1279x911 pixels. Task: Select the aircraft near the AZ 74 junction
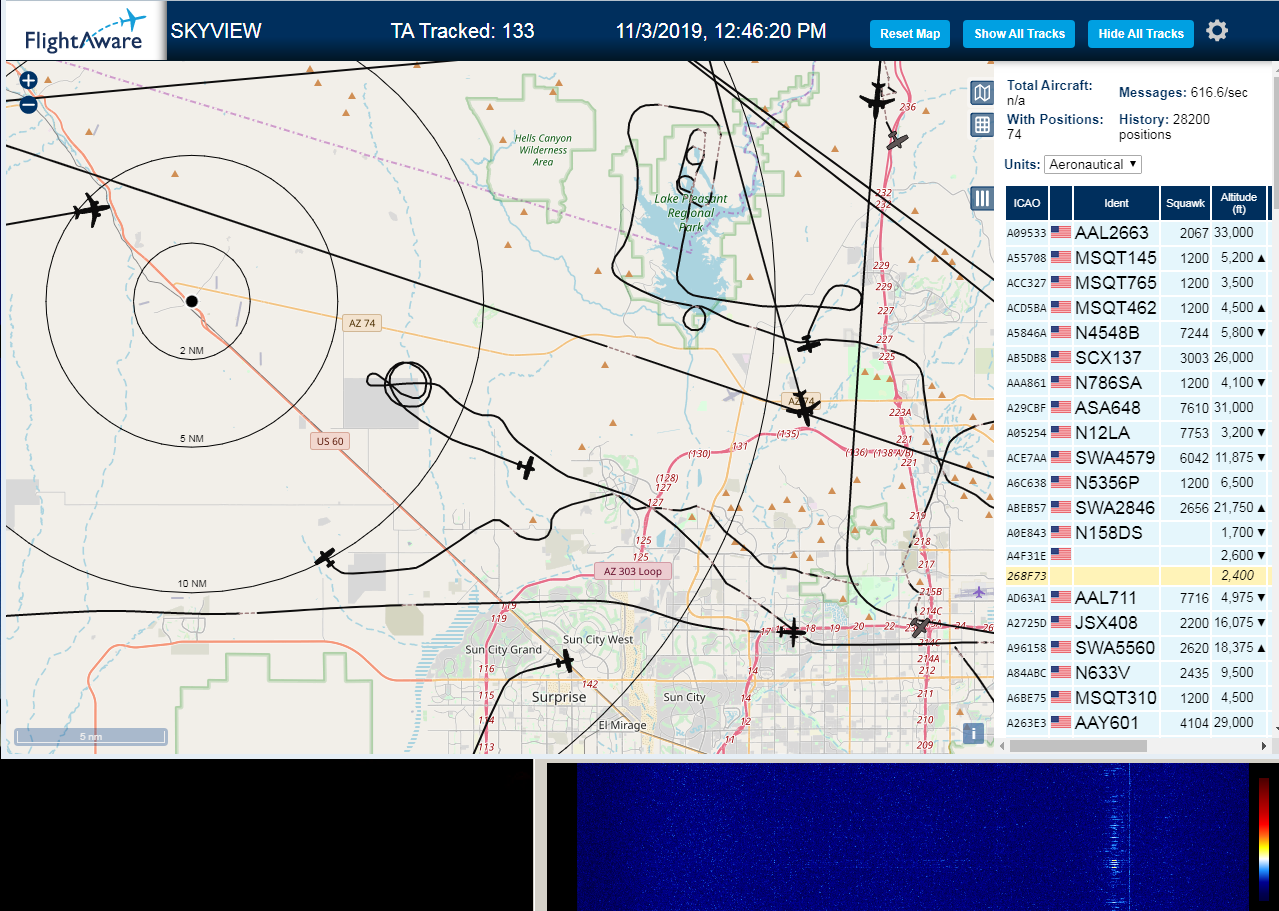[x=802, y=406]
